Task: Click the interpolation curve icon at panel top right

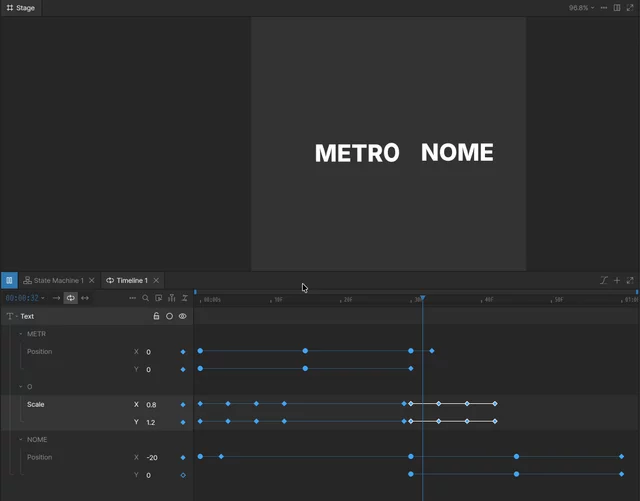Action: point(604,281)
